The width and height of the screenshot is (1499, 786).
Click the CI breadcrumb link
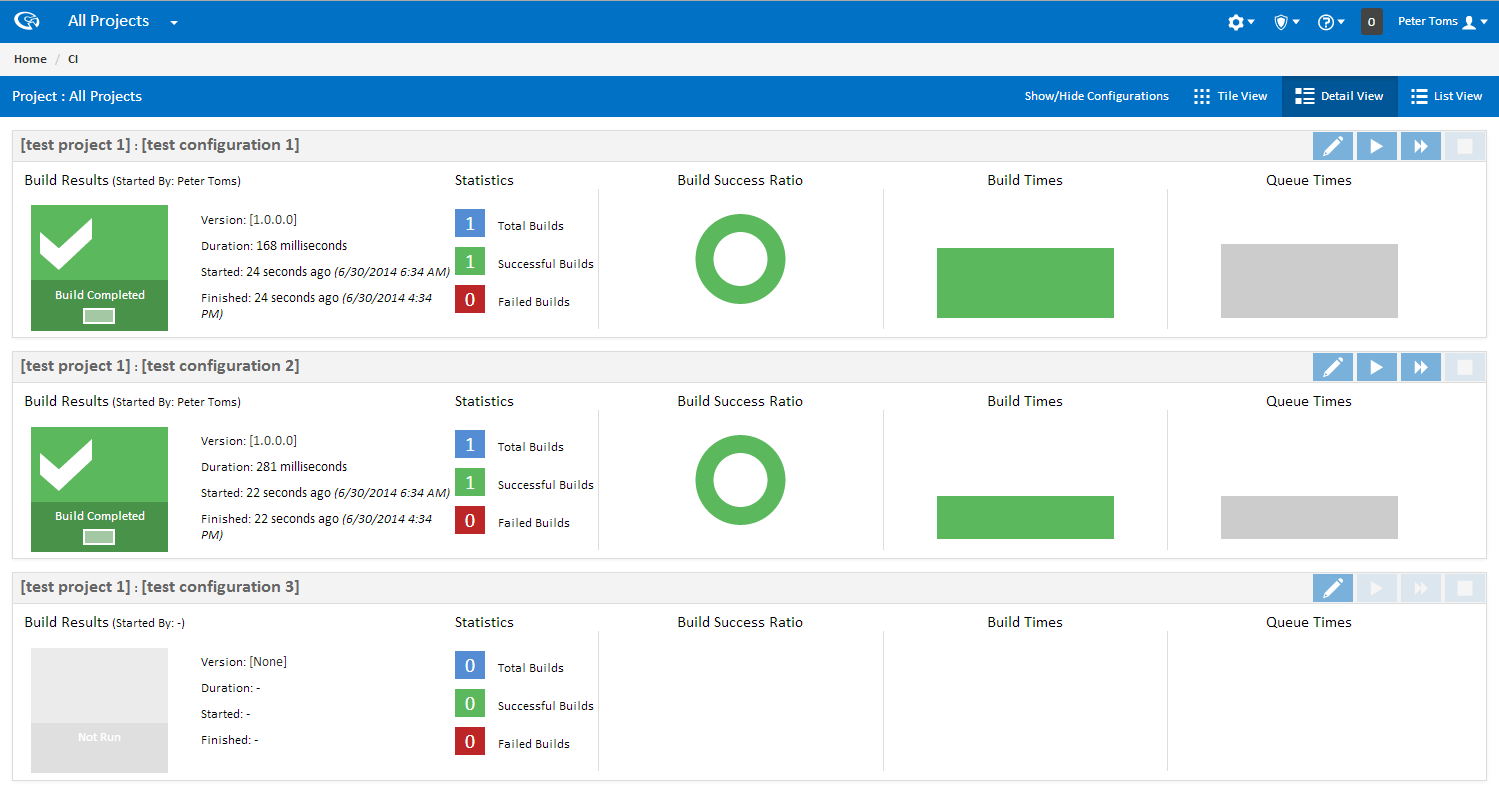(x=73, y=59)
